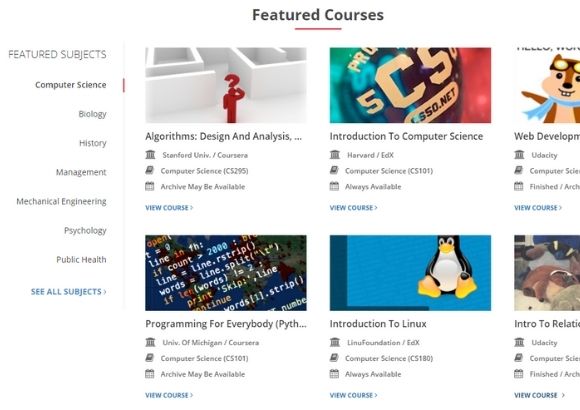
Task: Click book icon next to Computer Science (CS295)
Action: tap(149, 170)
